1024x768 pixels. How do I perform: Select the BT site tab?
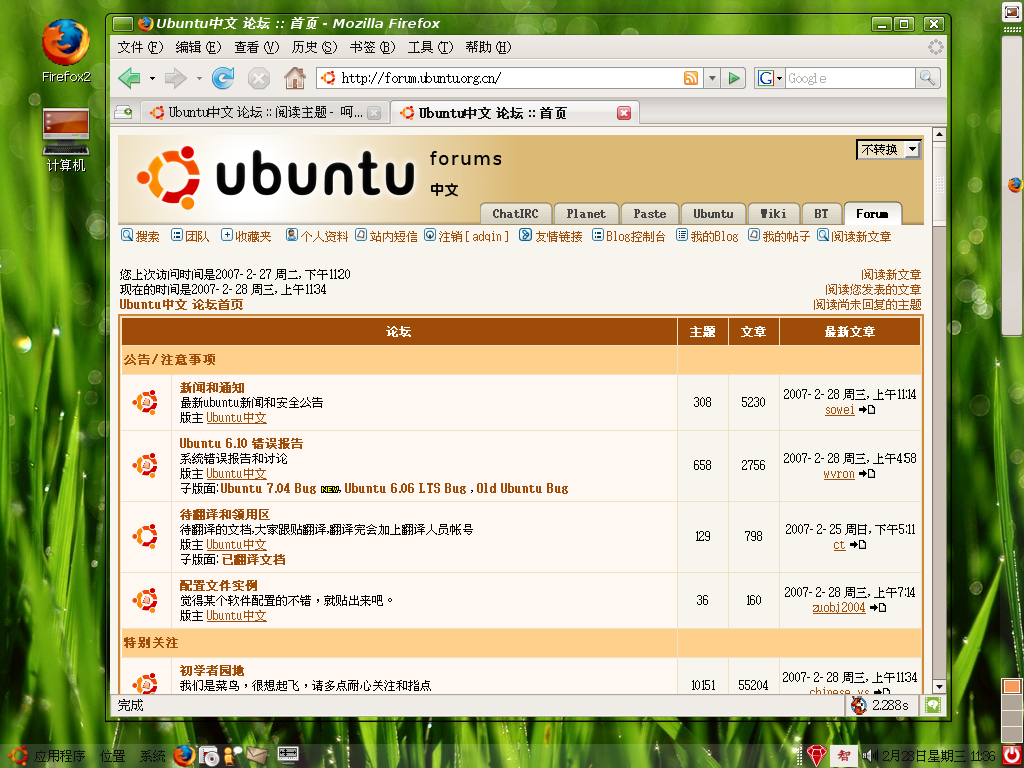click(821, 214)
